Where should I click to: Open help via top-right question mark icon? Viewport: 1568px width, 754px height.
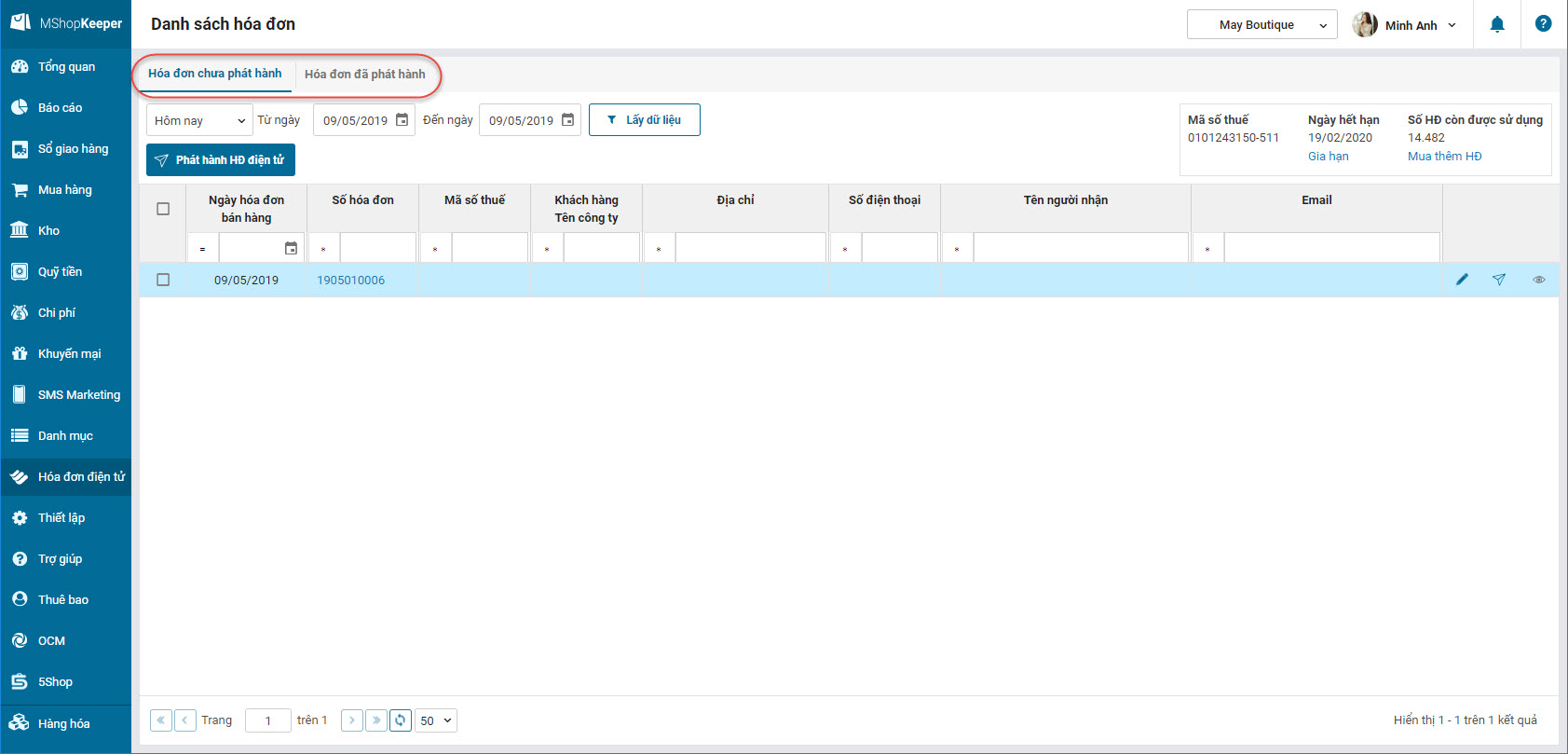1544,24
